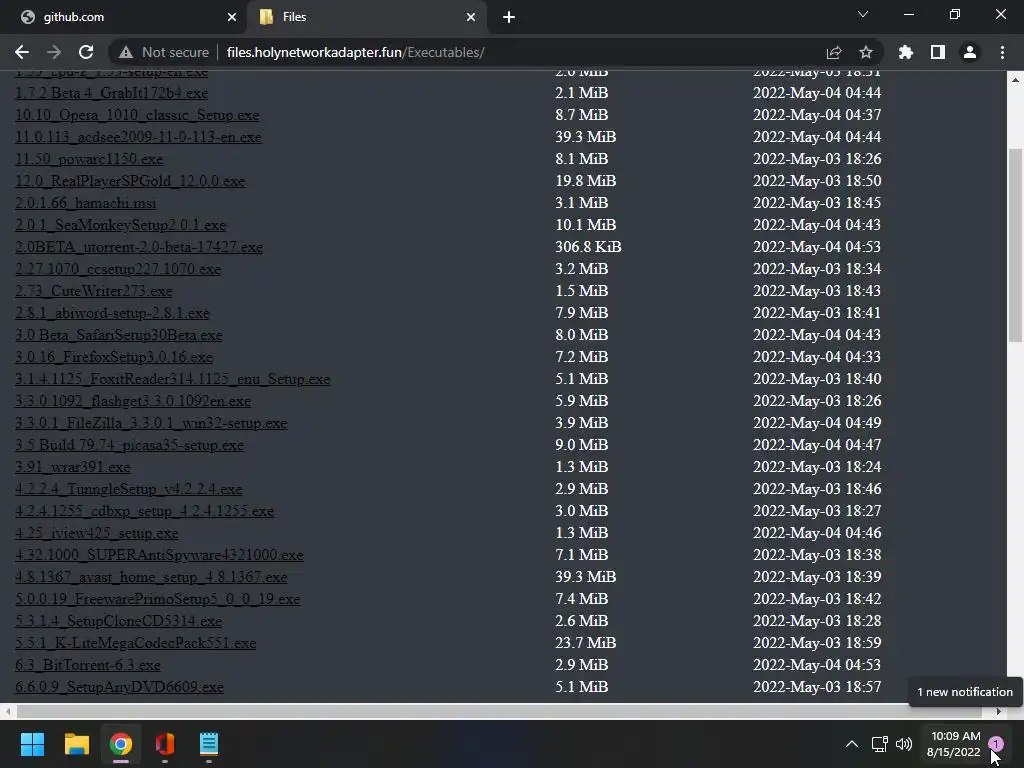Click the K-LiteMegaCodecPack551.exe link
This screenshot has height=768, width=1024.
tap(135, 643)
